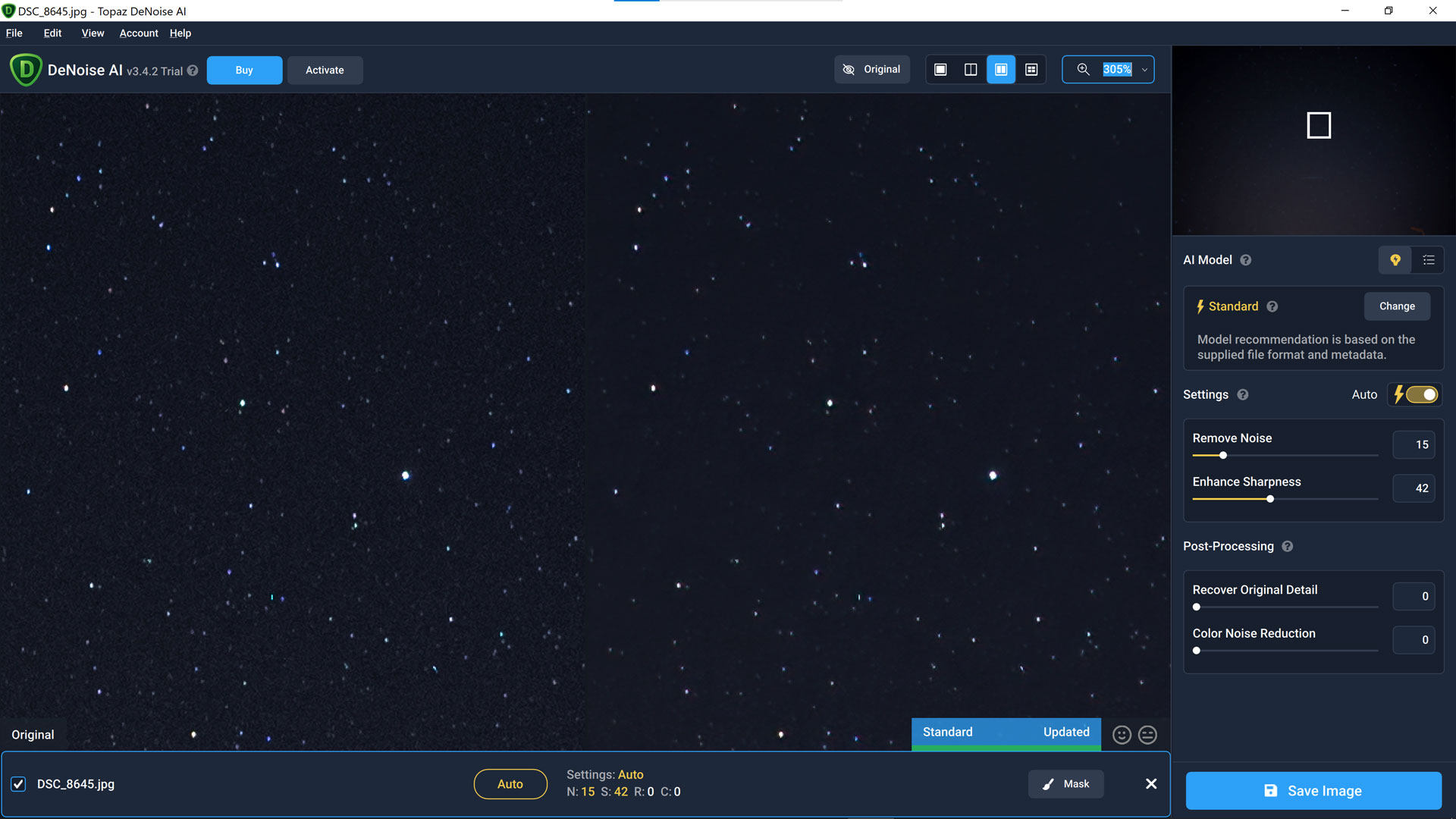Select single image view icon
This screenshot has height=819, width=1456.
coord(940,70)
